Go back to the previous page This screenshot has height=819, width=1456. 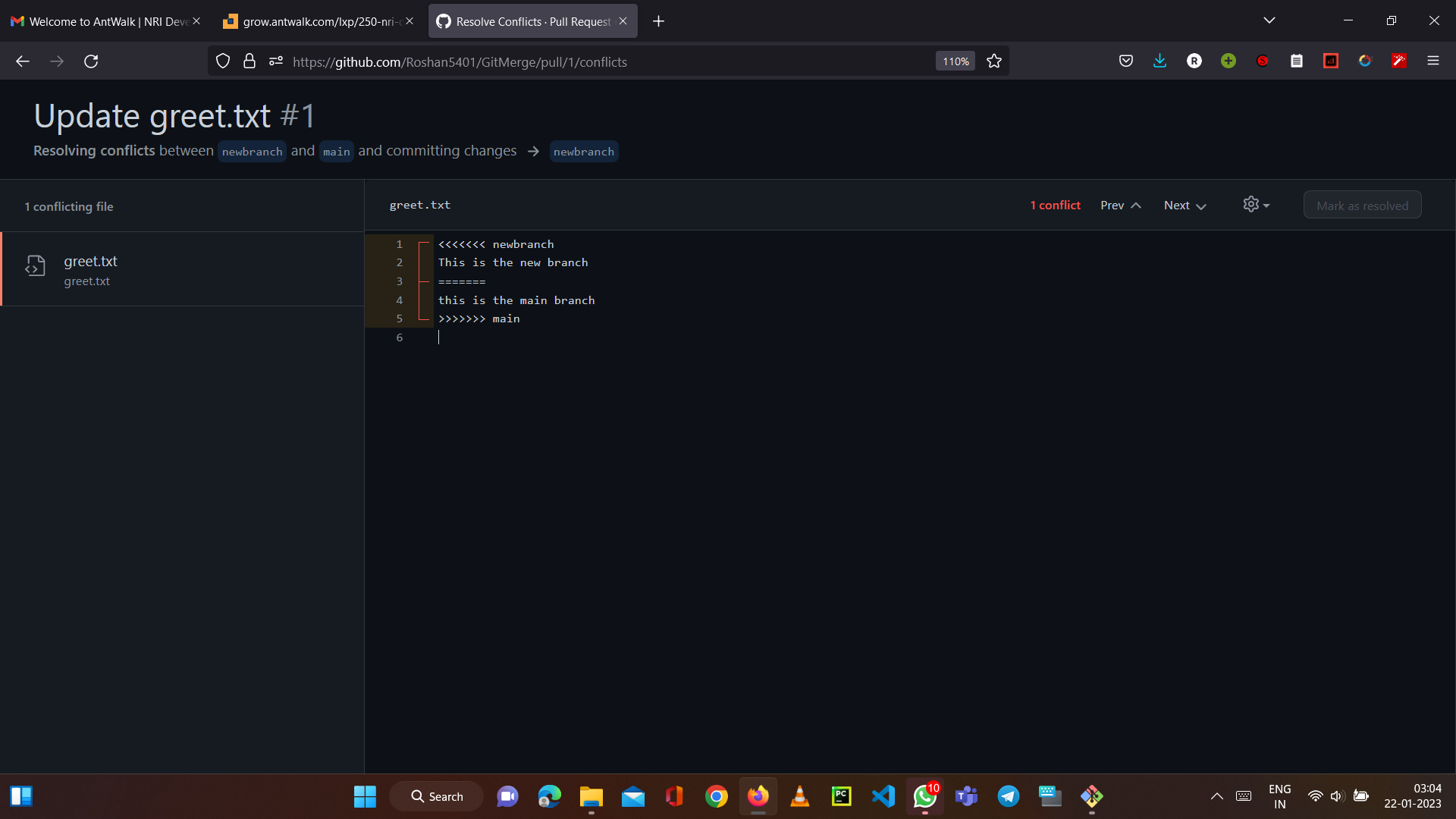(x=23, y=61)
